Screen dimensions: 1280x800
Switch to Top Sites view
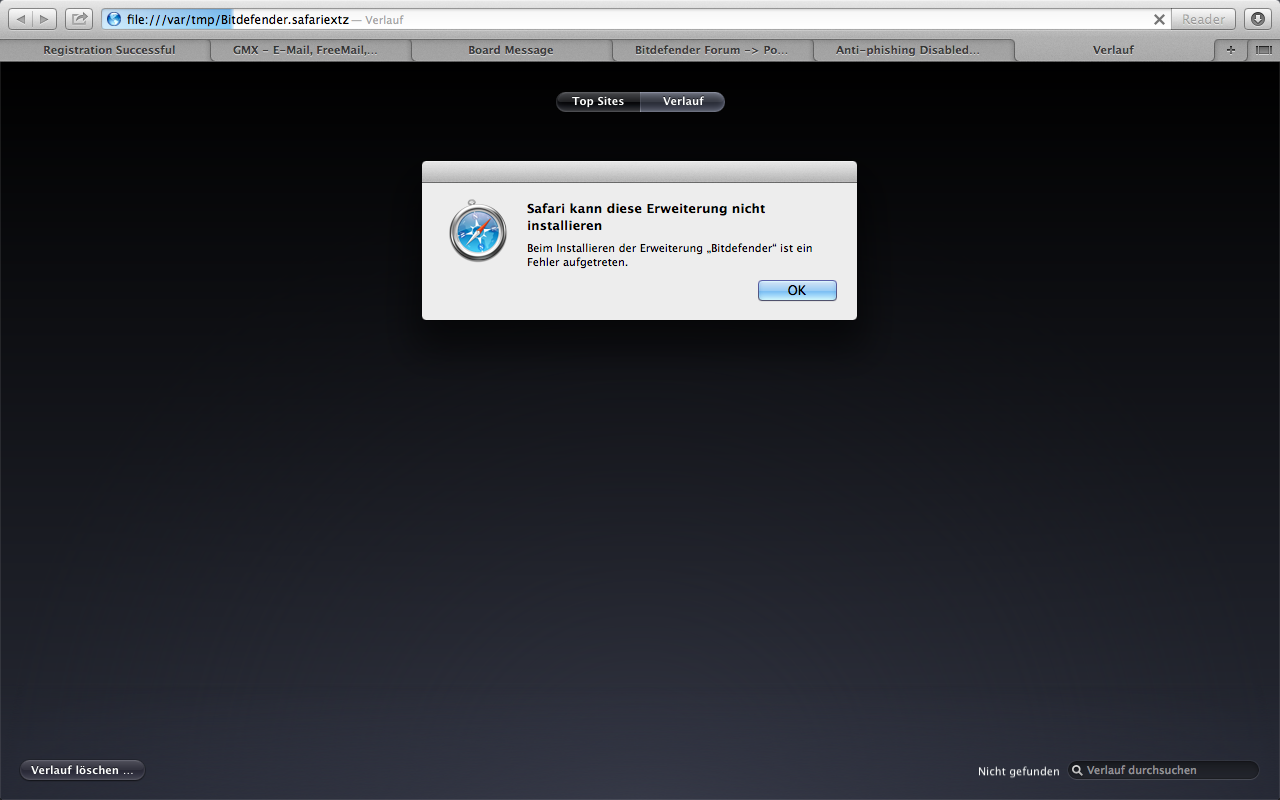[598, 101]
